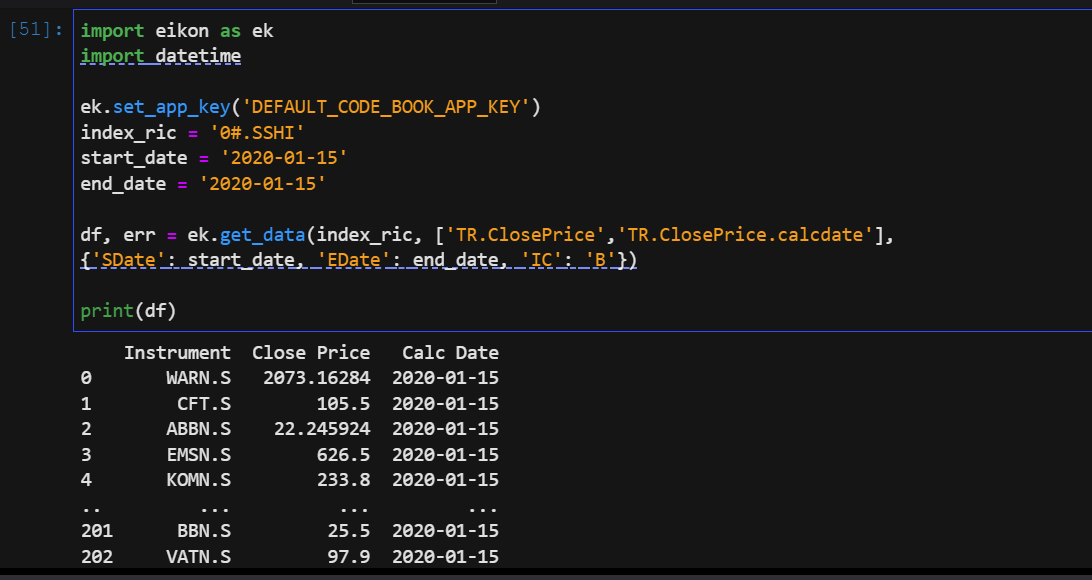Click the start_date variable assignment line
This screenshot has height=580, width=1092.
(213, 157)
